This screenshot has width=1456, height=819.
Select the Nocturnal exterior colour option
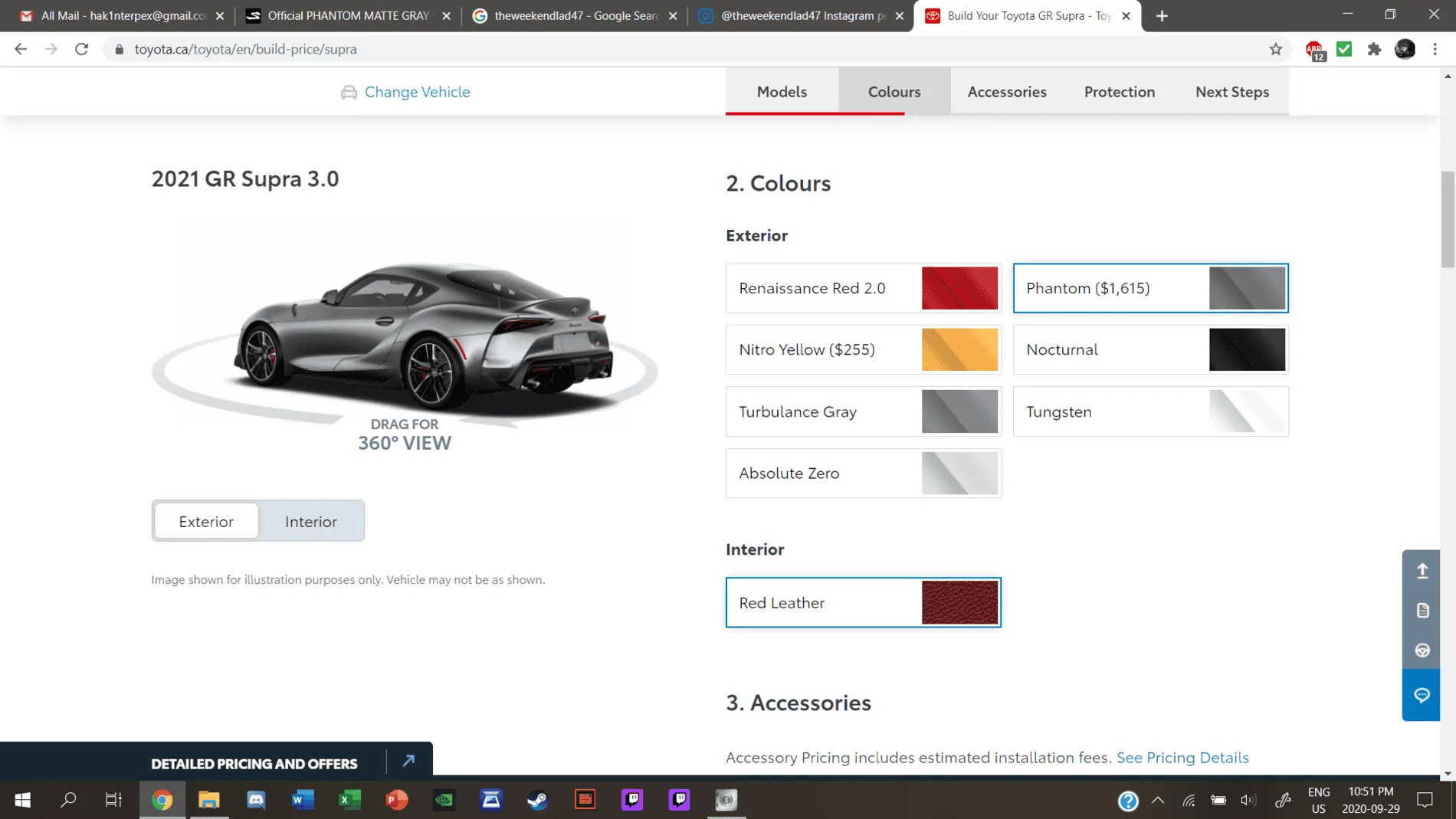[x=1150, y=349]
